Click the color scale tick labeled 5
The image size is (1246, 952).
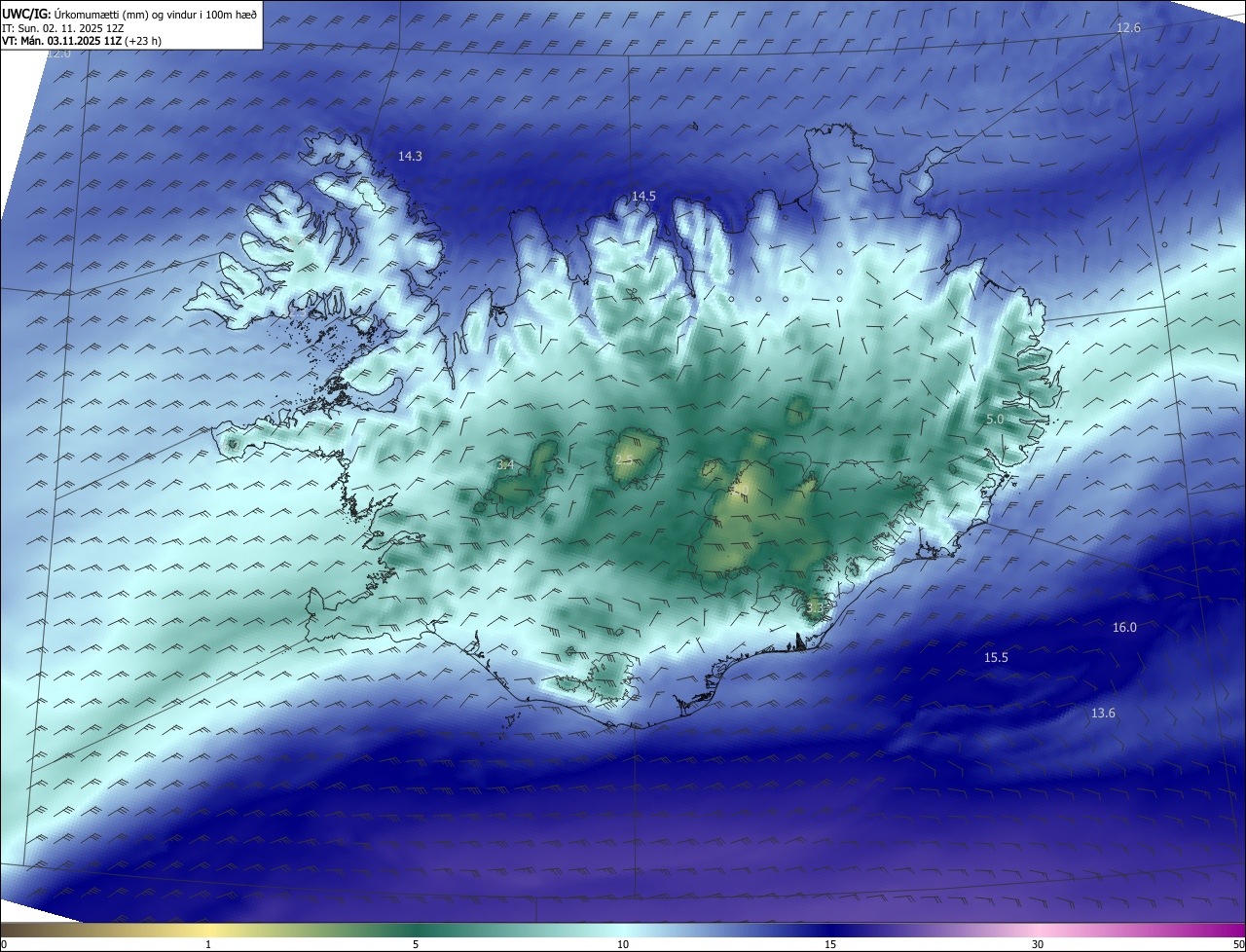point(416,944)
